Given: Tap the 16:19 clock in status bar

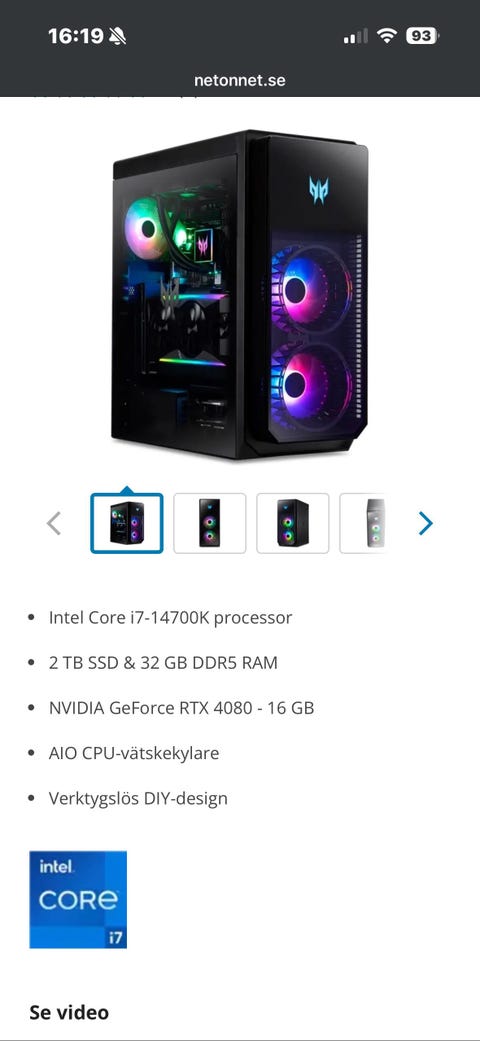Looking at the screenshot, I should click(x=75, y=36).
